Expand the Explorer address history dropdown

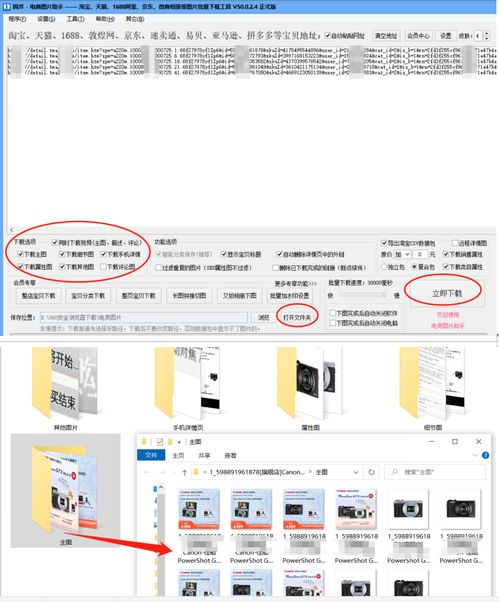click(356, 472)
